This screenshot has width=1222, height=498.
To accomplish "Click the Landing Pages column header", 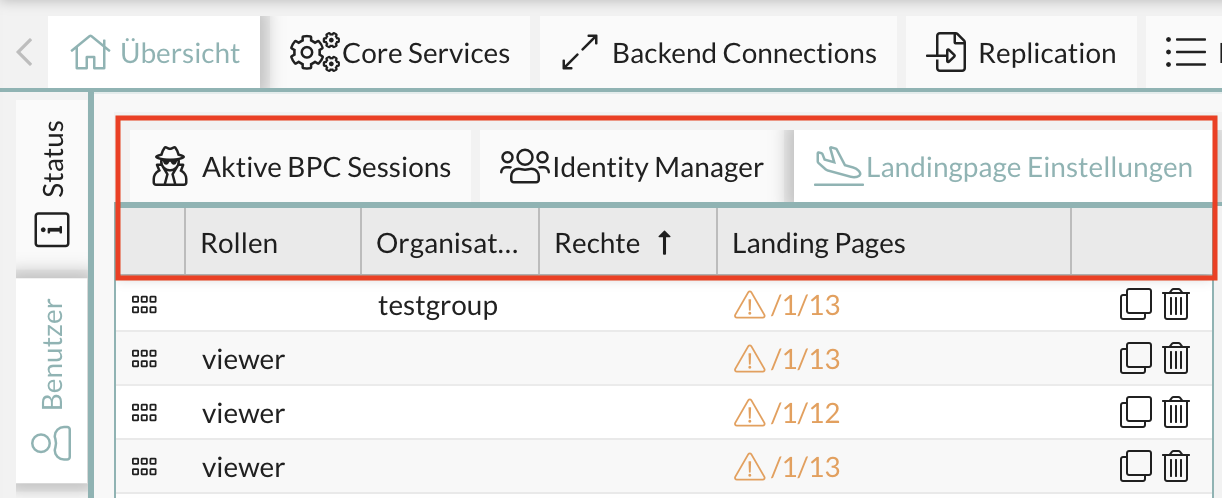I will point(818,243).
